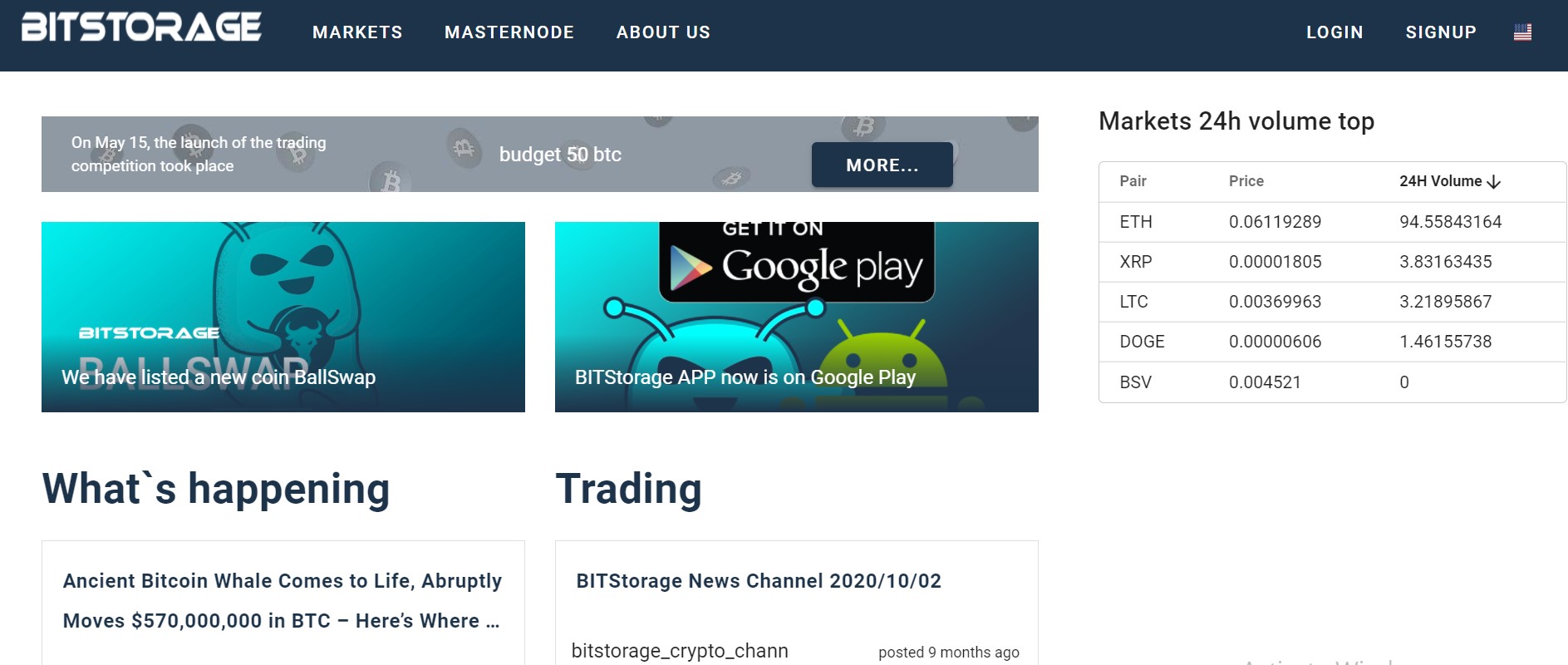
Task: Open the BallSwap coin listing card
Action: [x=283, y=317]
